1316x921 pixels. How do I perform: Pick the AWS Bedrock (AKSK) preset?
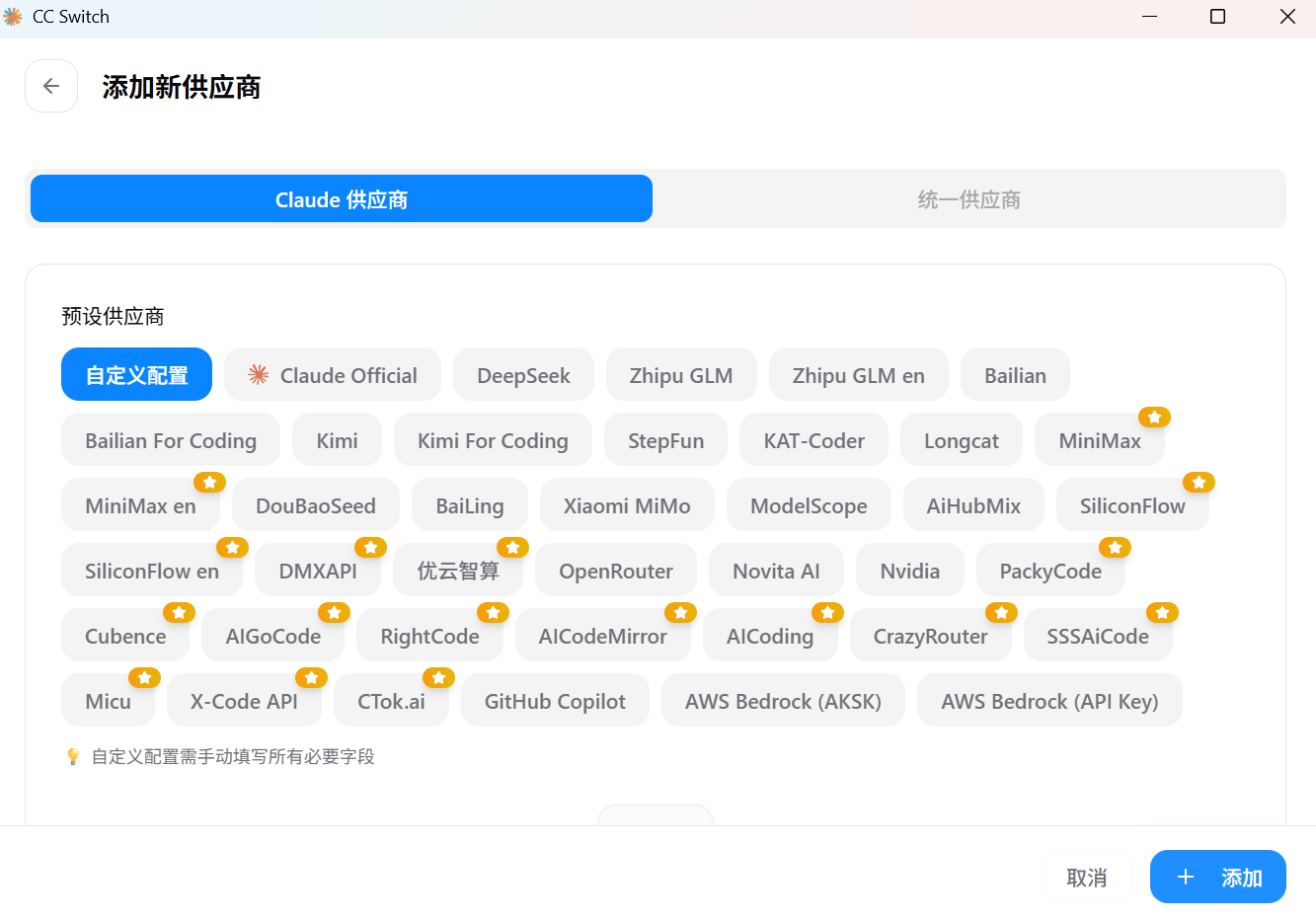pyautogui.click(x=783, y=700)
